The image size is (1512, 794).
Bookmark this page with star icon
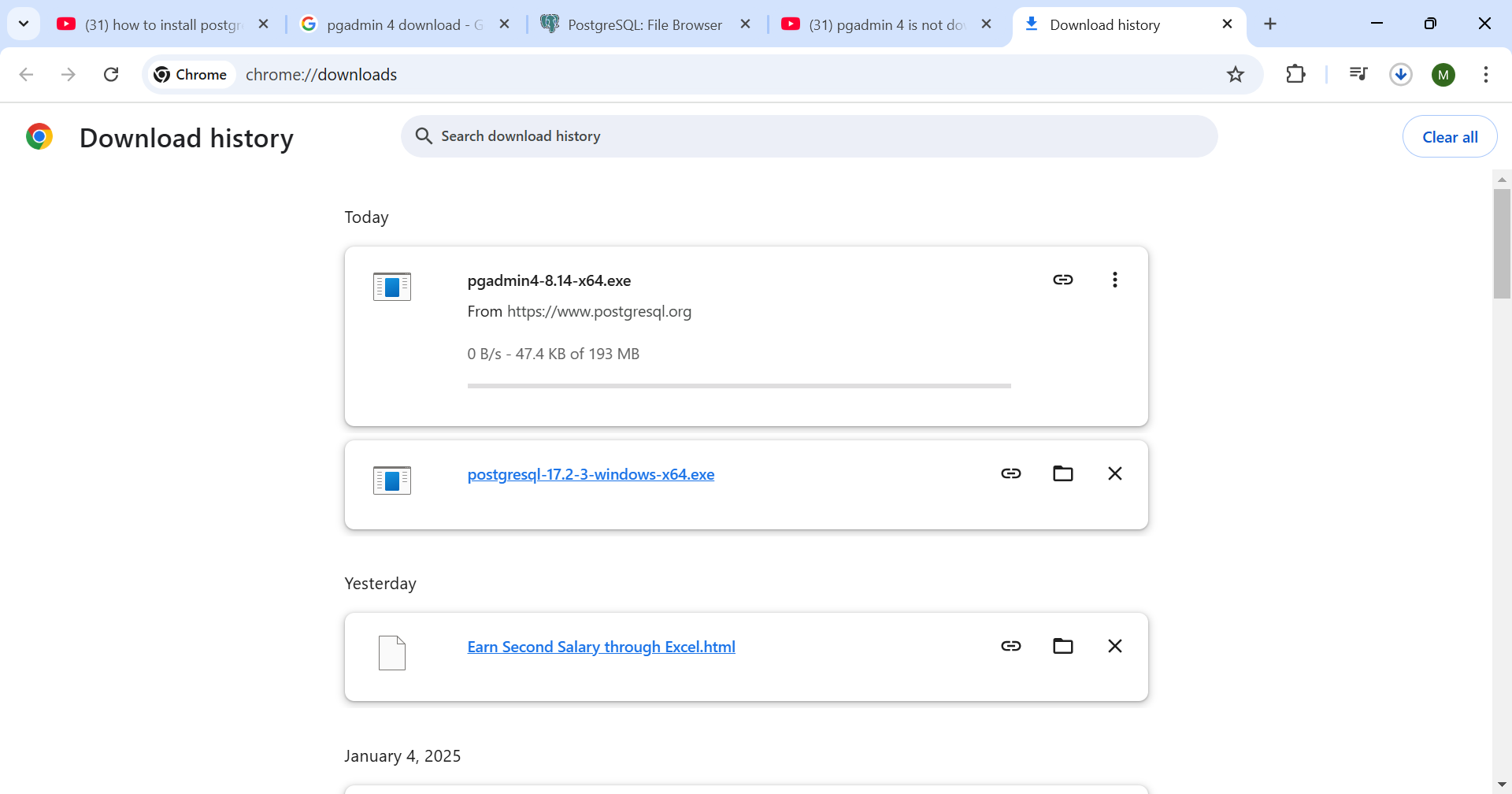1235,74
